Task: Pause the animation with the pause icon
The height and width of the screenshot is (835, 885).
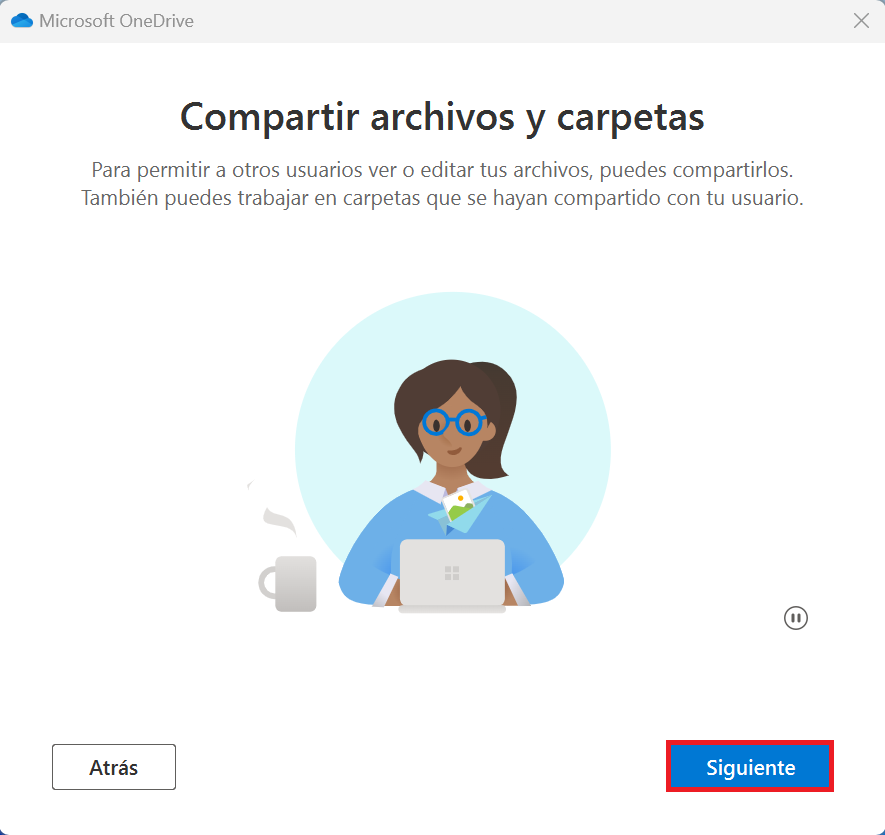Action: pyautogui.click(x=795, y=618)
